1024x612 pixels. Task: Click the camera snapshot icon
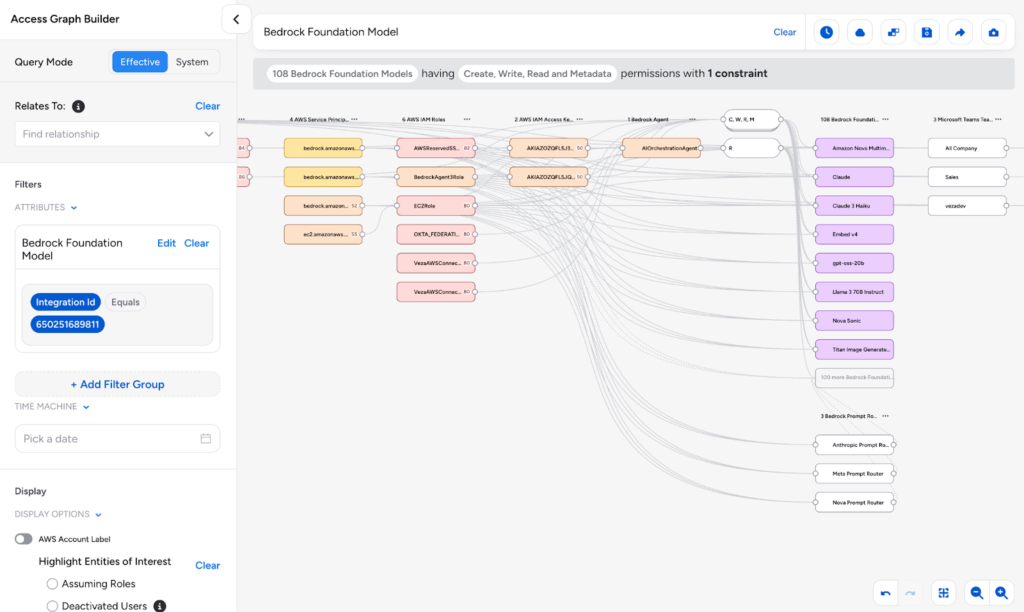tap(993, 32)
